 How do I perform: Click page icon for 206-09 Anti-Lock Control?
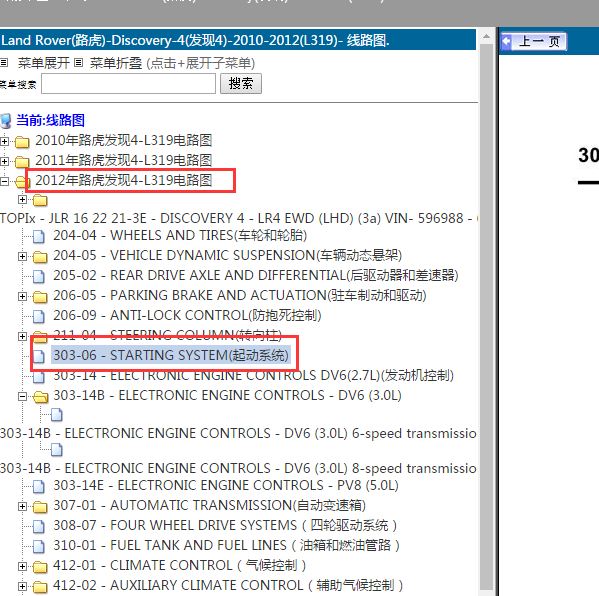(39, 316)
